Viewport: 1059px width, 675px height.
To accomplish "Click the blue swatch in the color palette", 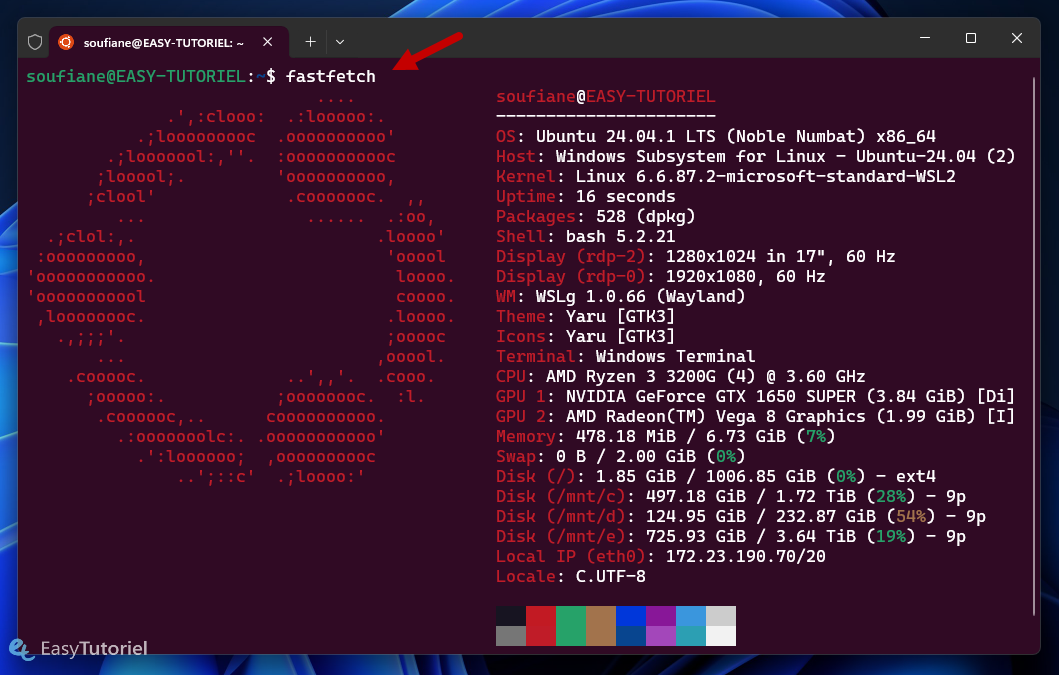I will tap(631, 625).
